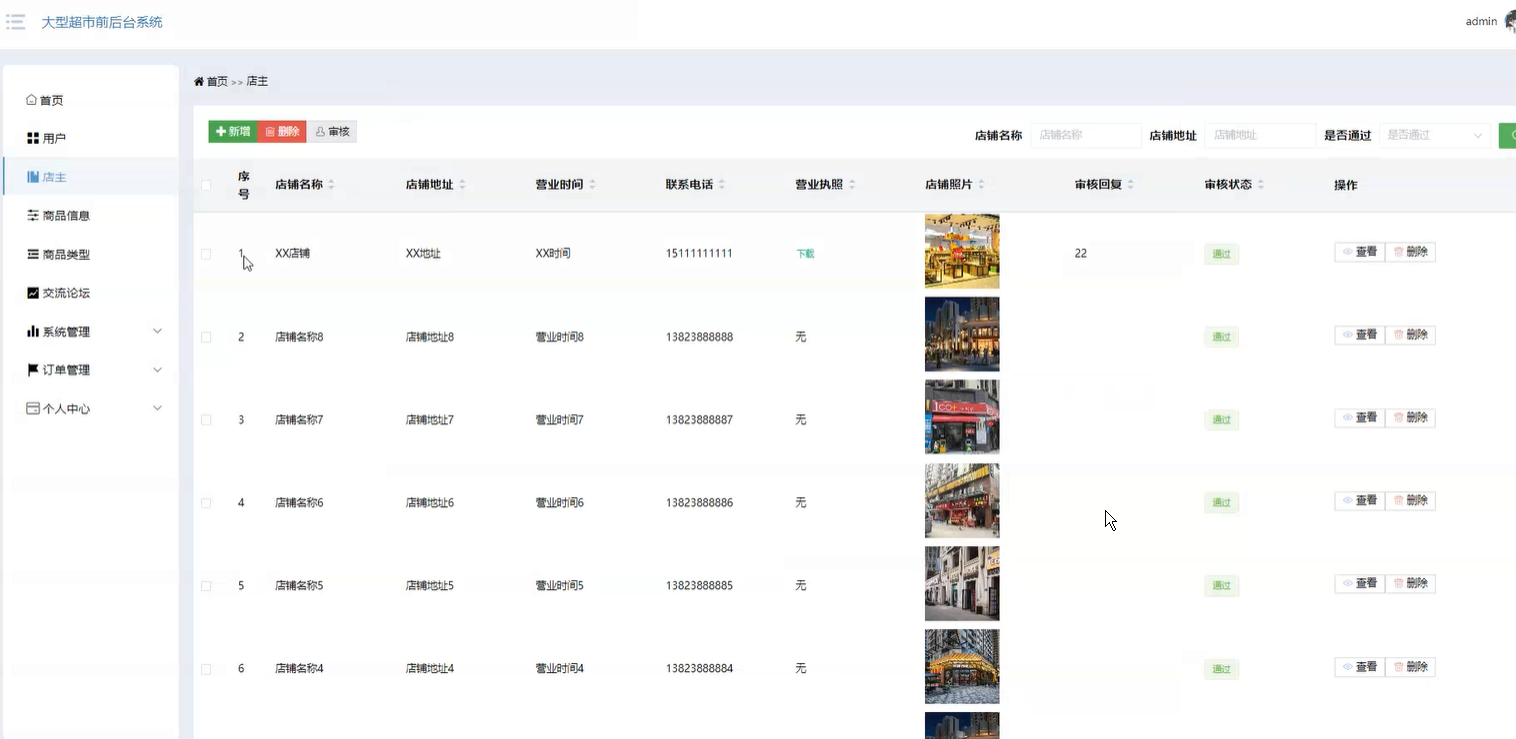Check the row checkbox for XX店铺
The image size is (1516, 739).
tap(207, 252)
